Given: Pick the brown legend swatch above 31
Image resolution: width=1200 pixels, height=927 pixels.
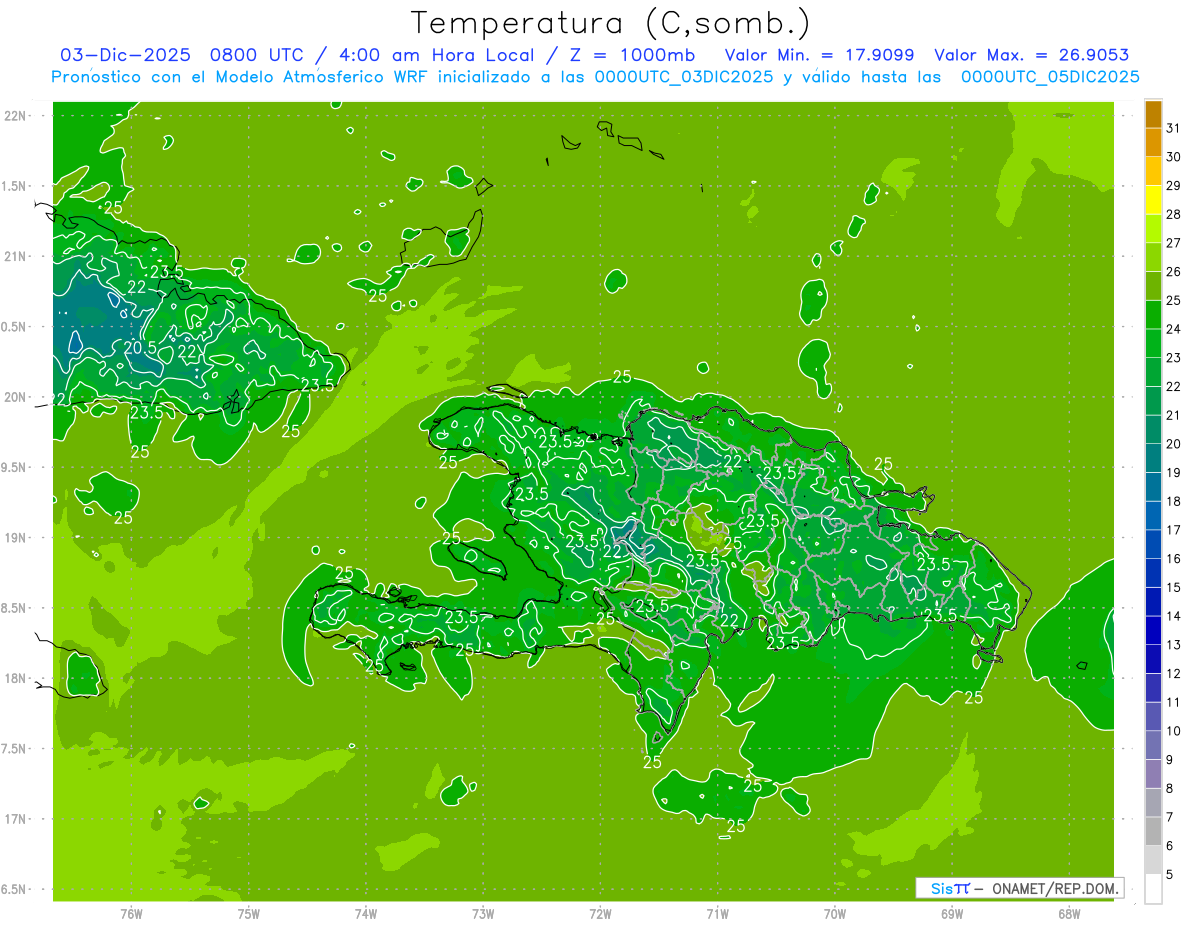Looking at the screenshot, I should point(1153,114).
